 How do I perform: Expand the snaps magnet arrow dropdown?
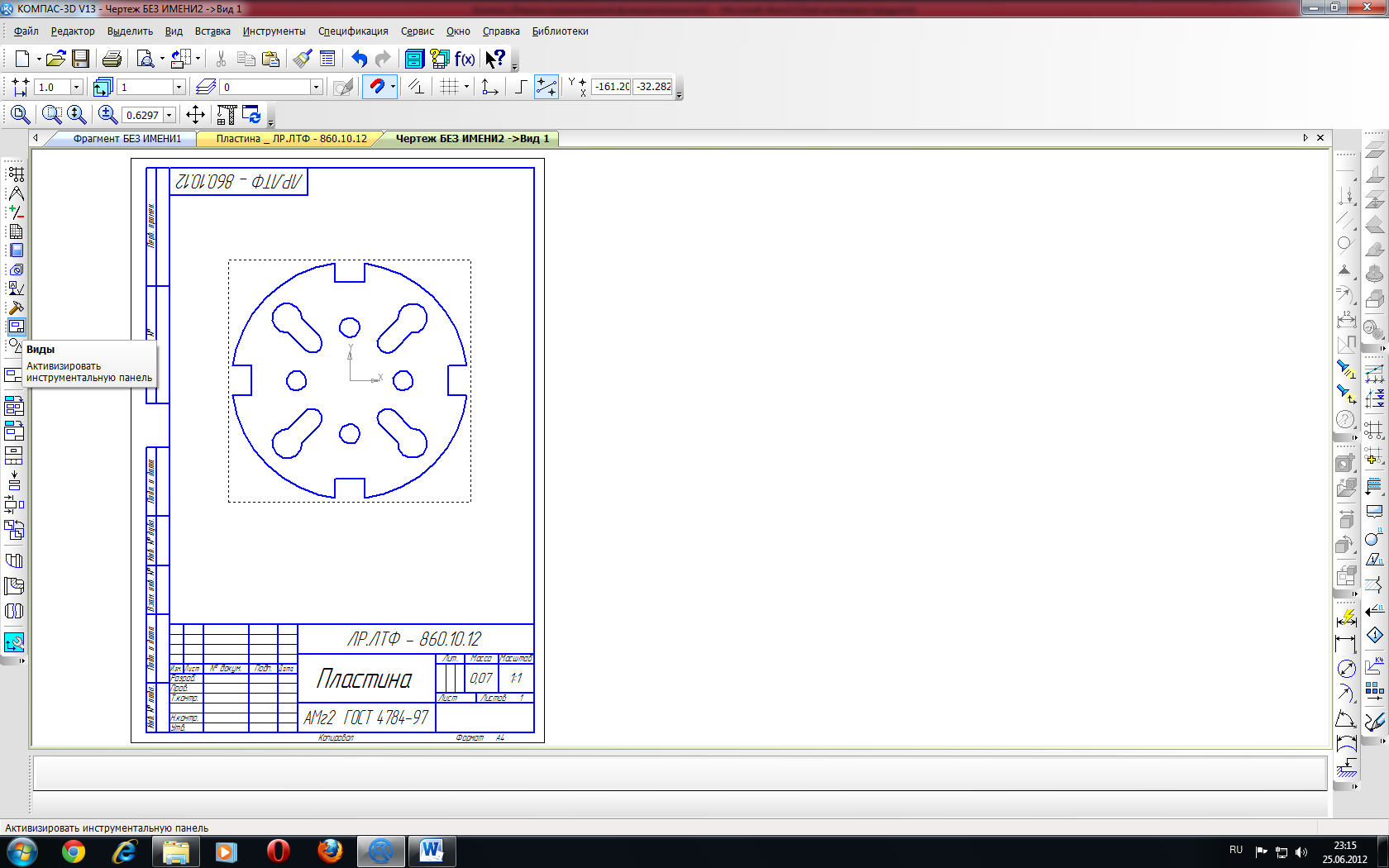pyautogui.click(x=393, y=87)
